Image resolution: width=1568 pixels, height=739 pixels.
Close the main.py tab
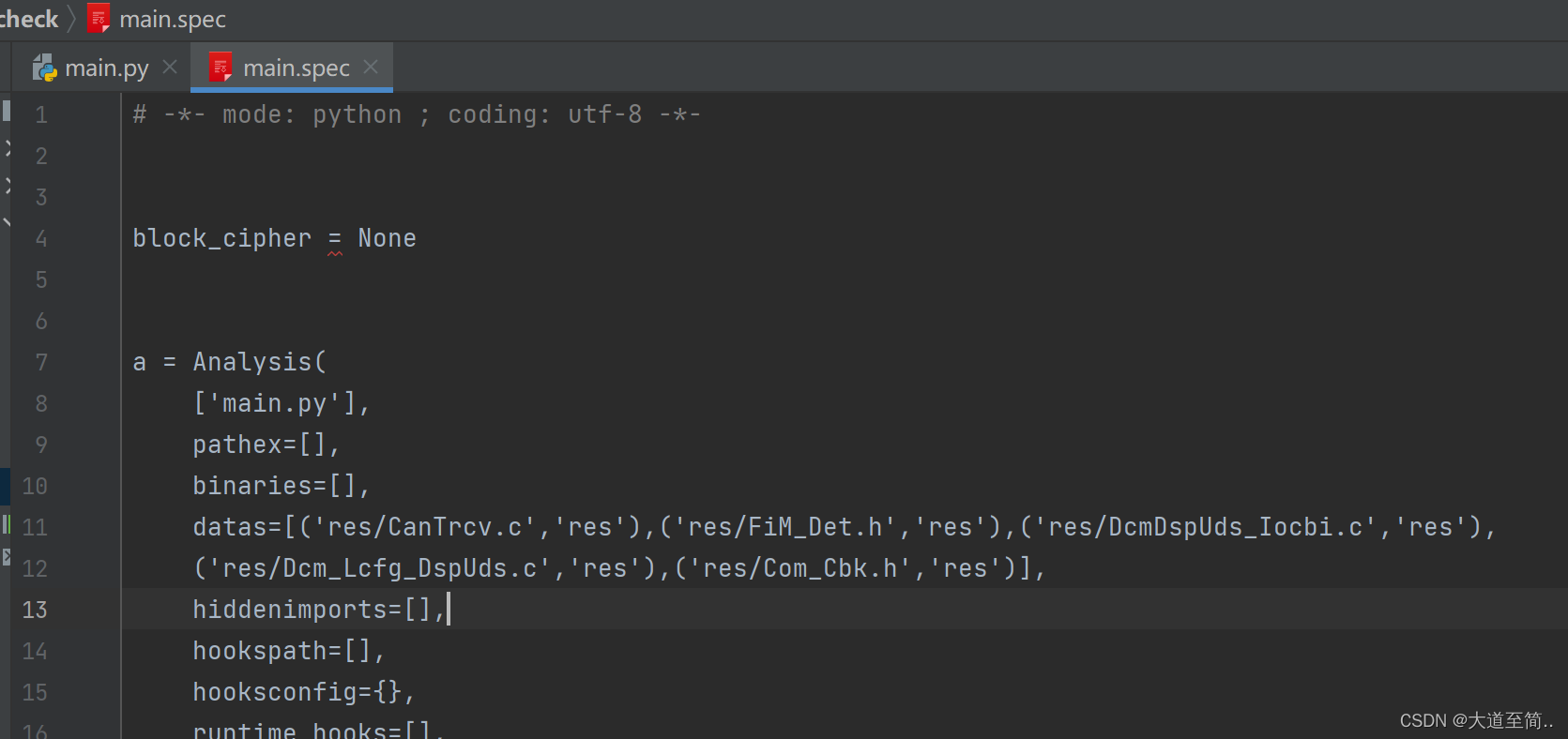point(170,67)
